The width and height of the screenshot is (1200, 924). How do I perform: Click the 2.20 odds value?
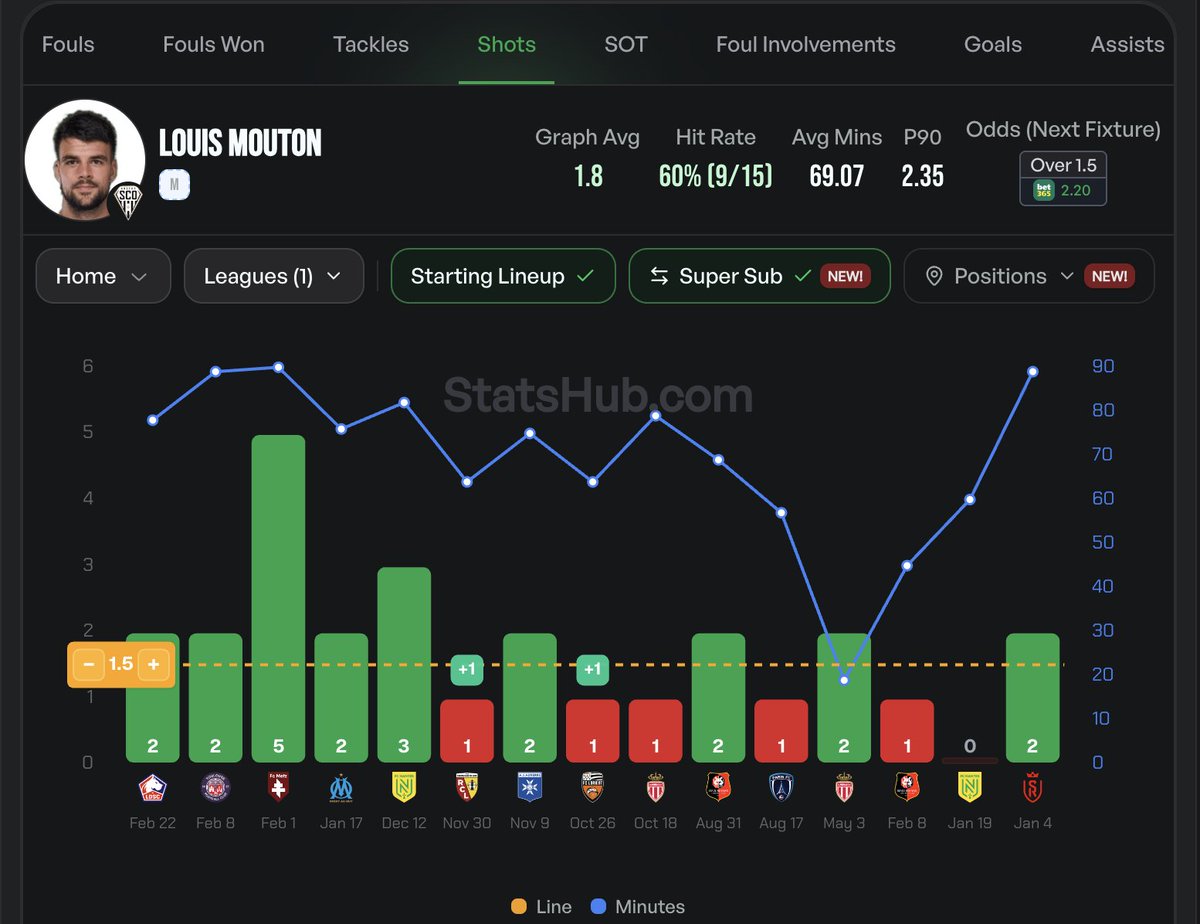click(x=1075, y=190)
